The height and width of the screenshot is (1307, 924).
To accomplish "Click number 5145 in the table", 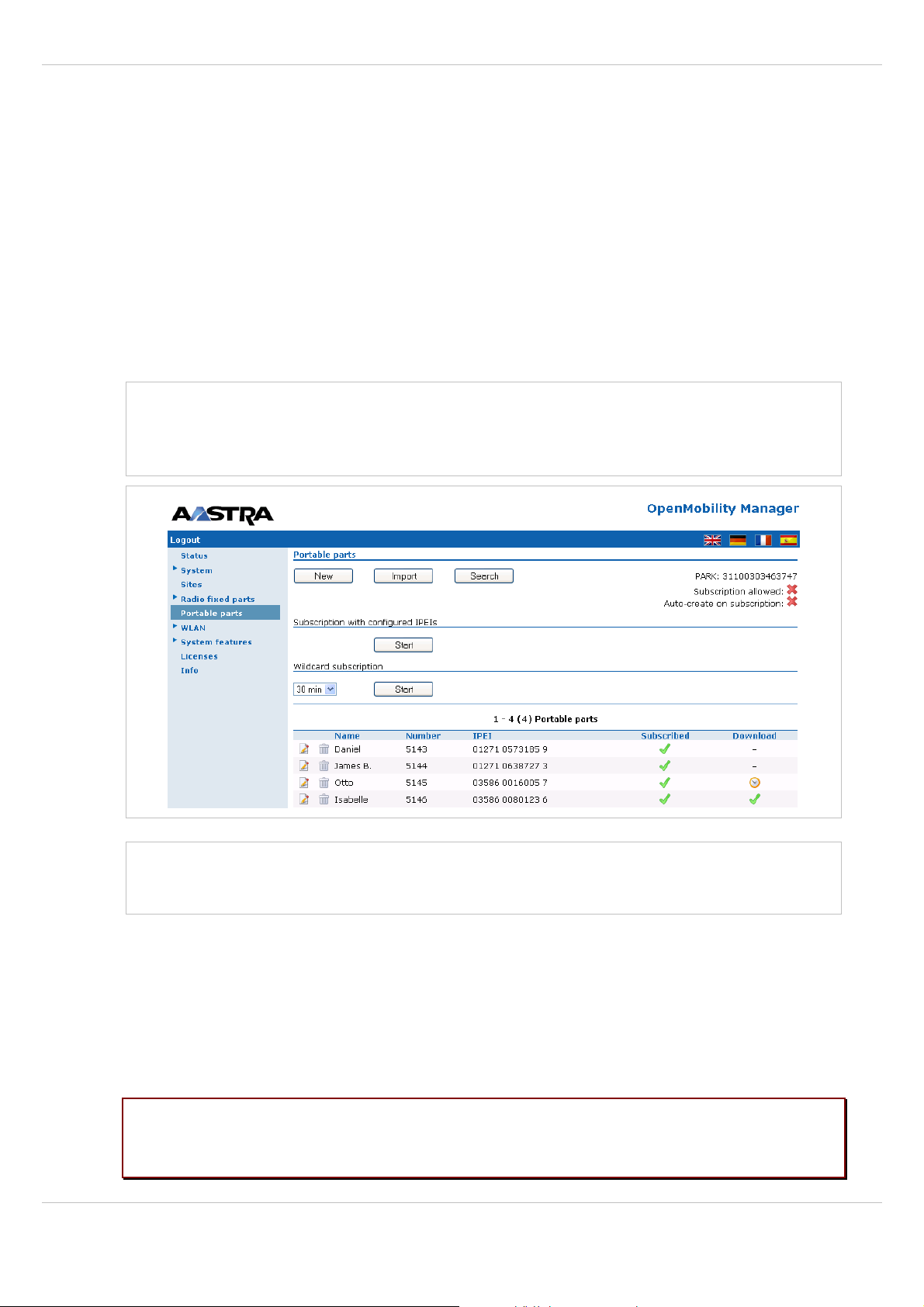I will (416, 783).
